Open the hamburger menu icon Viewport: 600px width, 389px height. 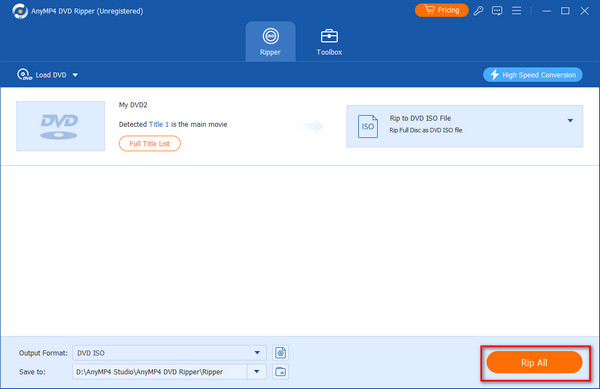[x=516, y=11]
